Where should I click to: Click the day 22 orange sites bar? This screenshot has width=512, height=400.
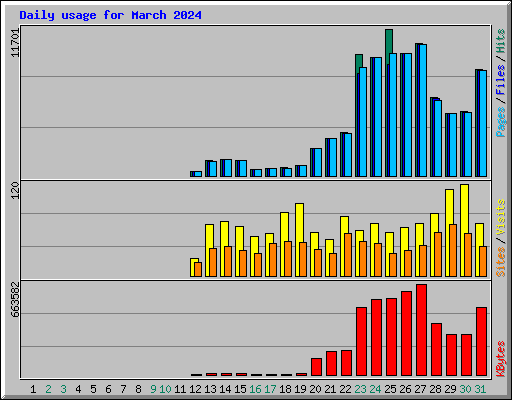[348, 255]
